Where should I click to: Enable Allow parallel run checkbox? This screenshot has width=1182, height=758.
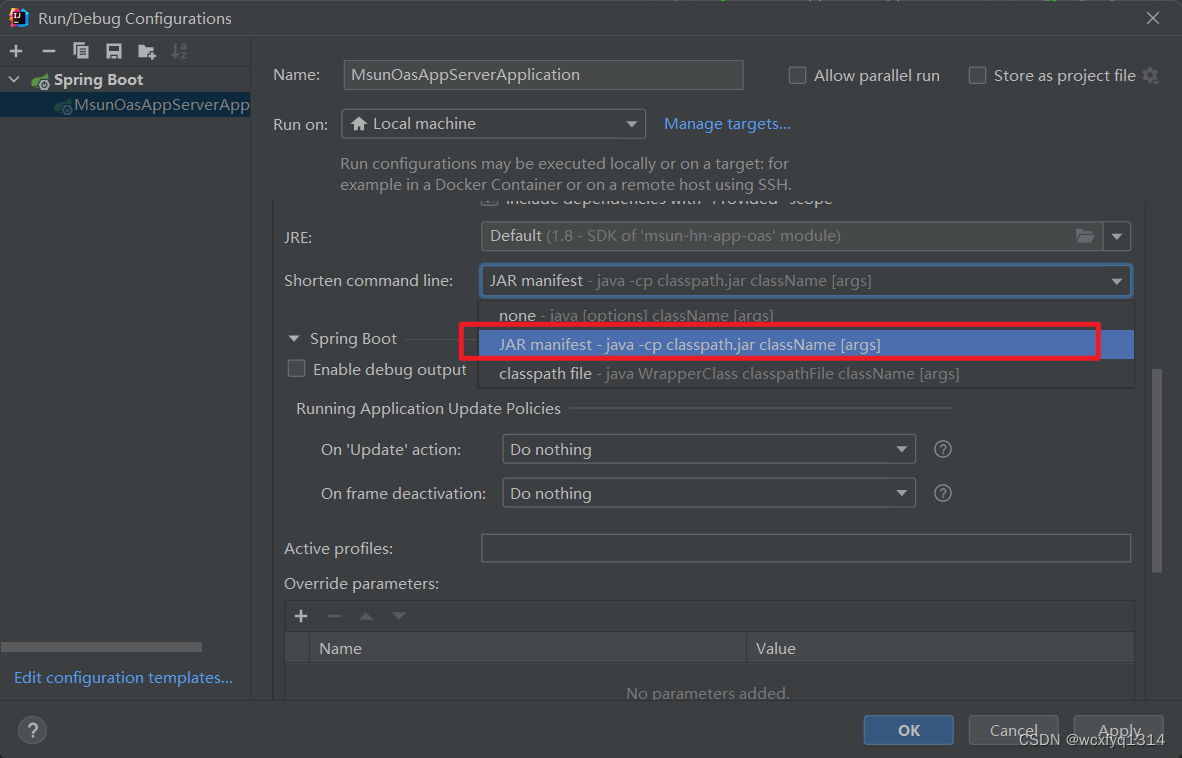[x=797, y=75]
